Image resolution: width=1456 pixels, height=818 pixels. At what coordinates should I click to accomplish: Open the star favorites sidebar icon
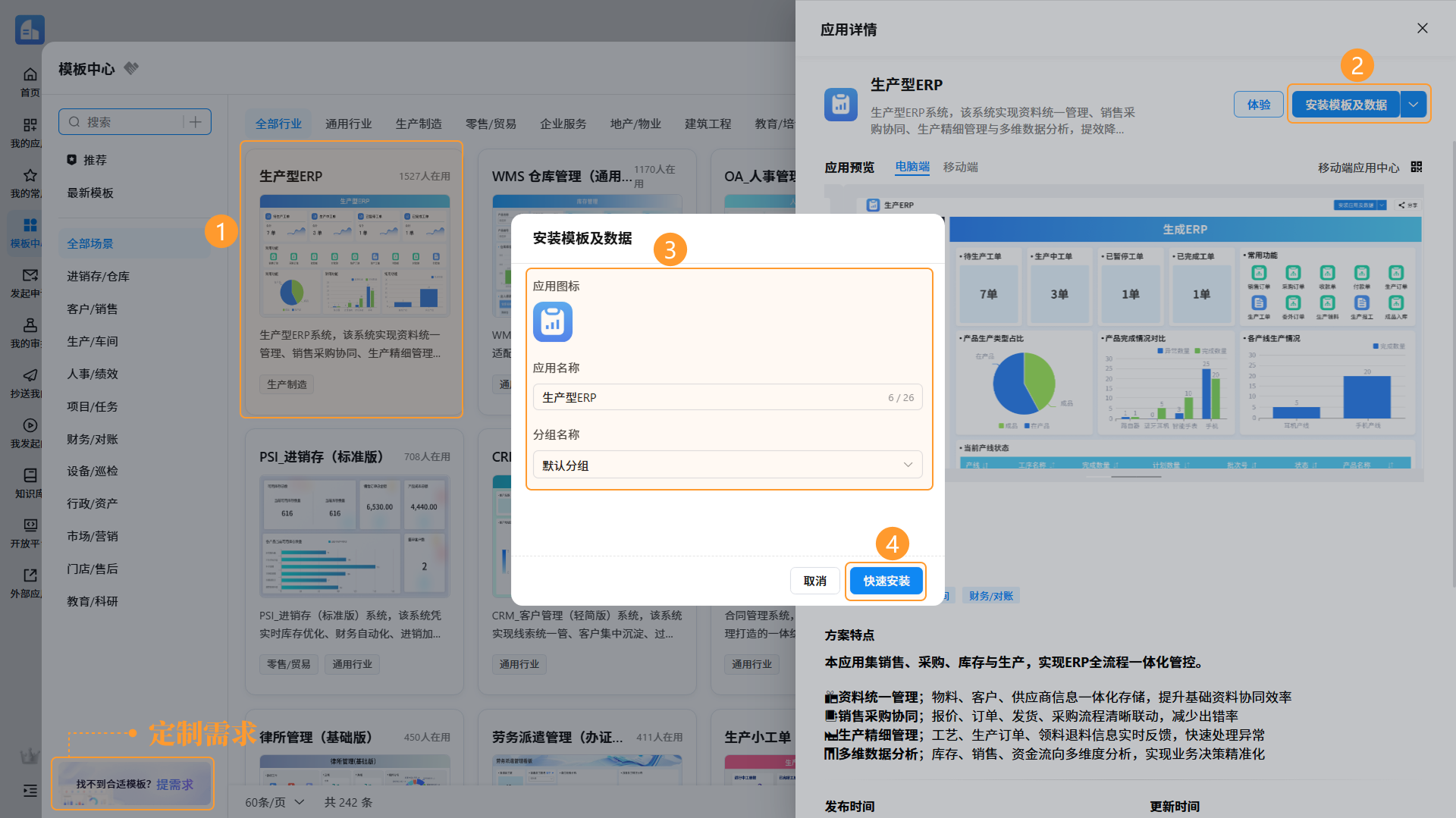pyautogui.click(x=30, y=175)
